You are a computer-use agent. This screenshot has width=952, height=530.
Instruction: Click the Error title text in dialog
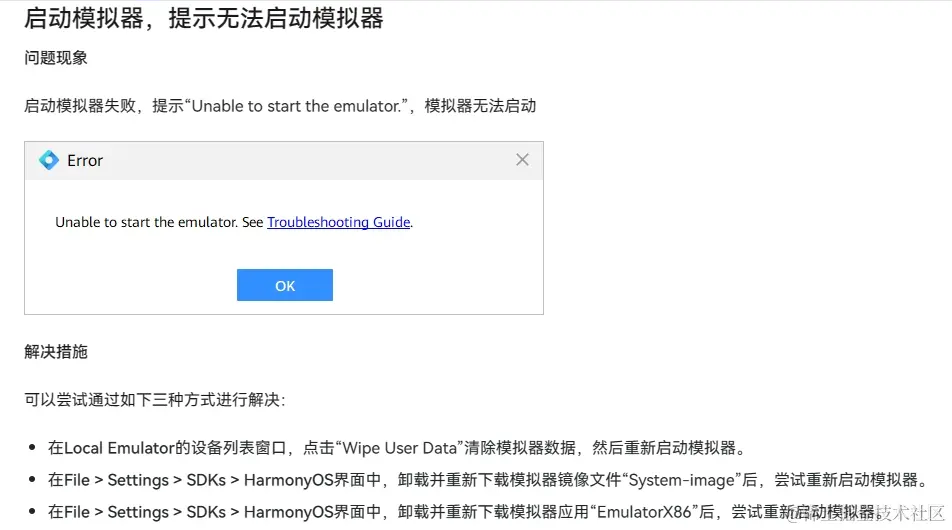click(85, 160)
